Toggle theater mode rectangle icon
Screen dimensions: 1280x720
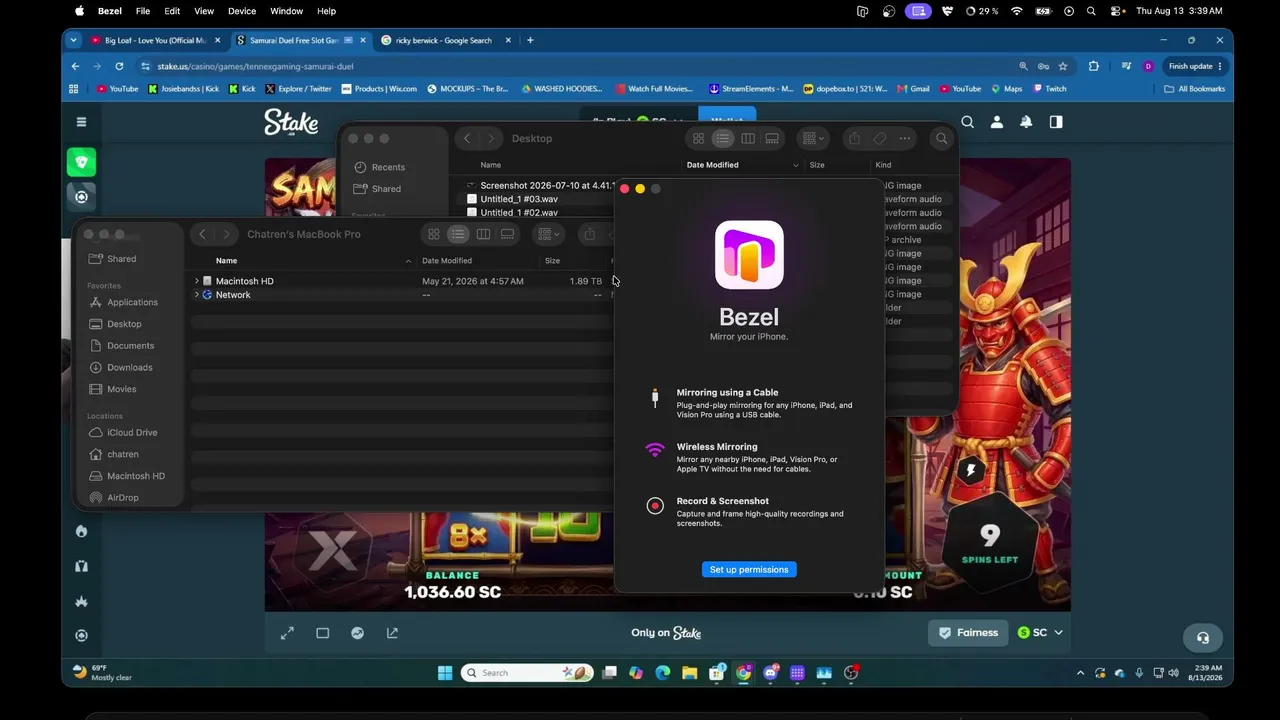(322, 632)
